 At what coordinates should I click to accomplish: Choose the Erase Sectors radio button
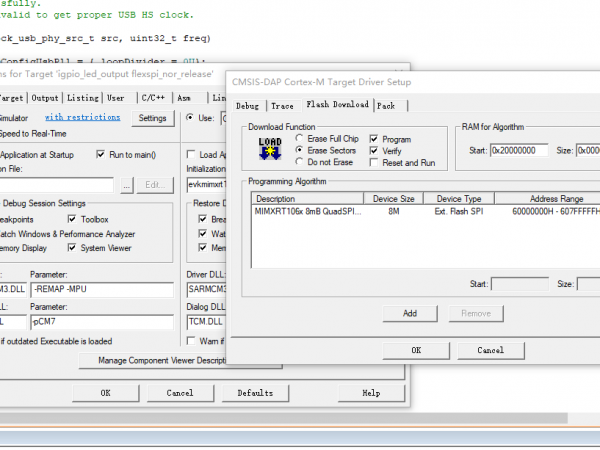(300, 150)
